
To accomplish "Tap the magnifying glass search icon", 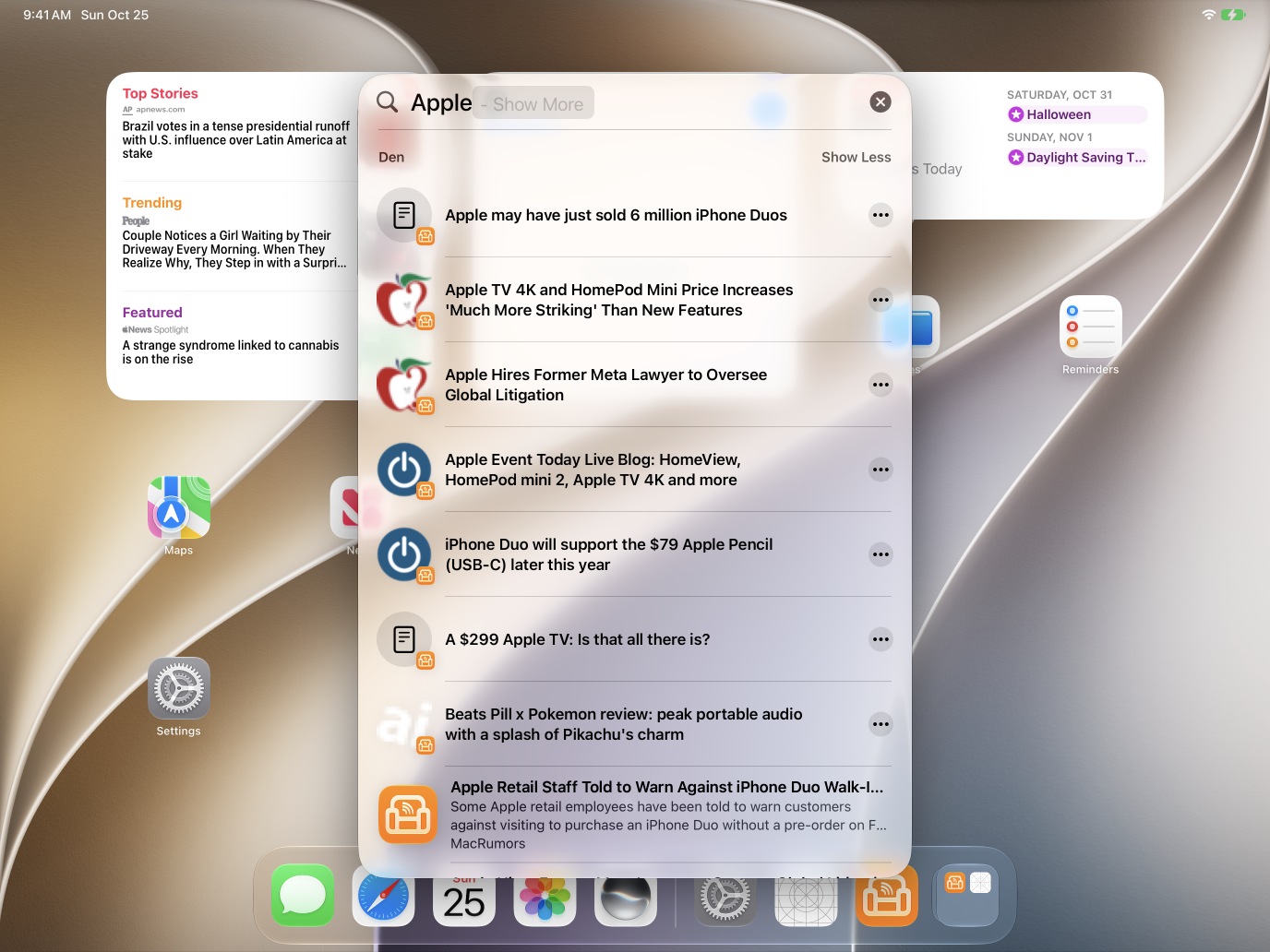I will coord(388,102).
